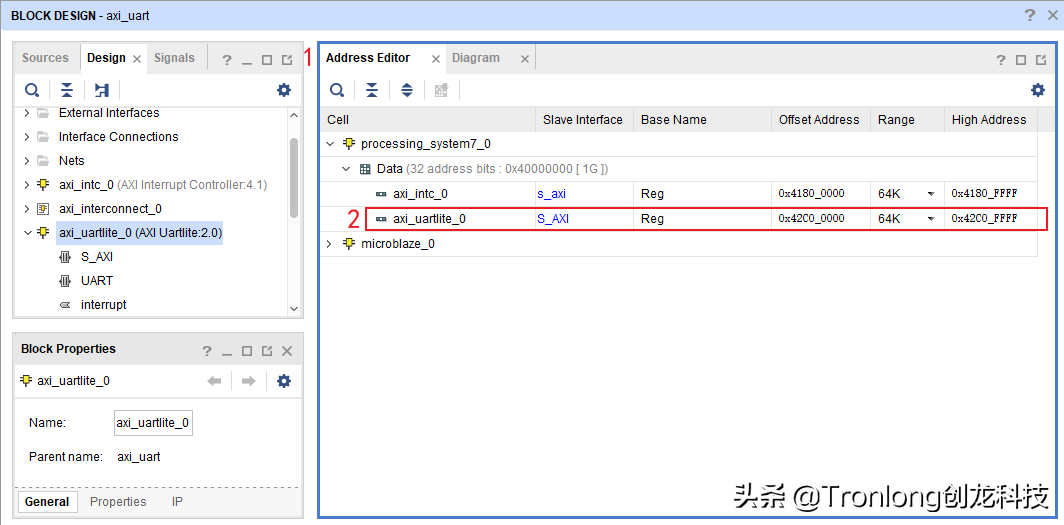
Task: Expand the Interface Connections folder
Action: pos(26,136)
